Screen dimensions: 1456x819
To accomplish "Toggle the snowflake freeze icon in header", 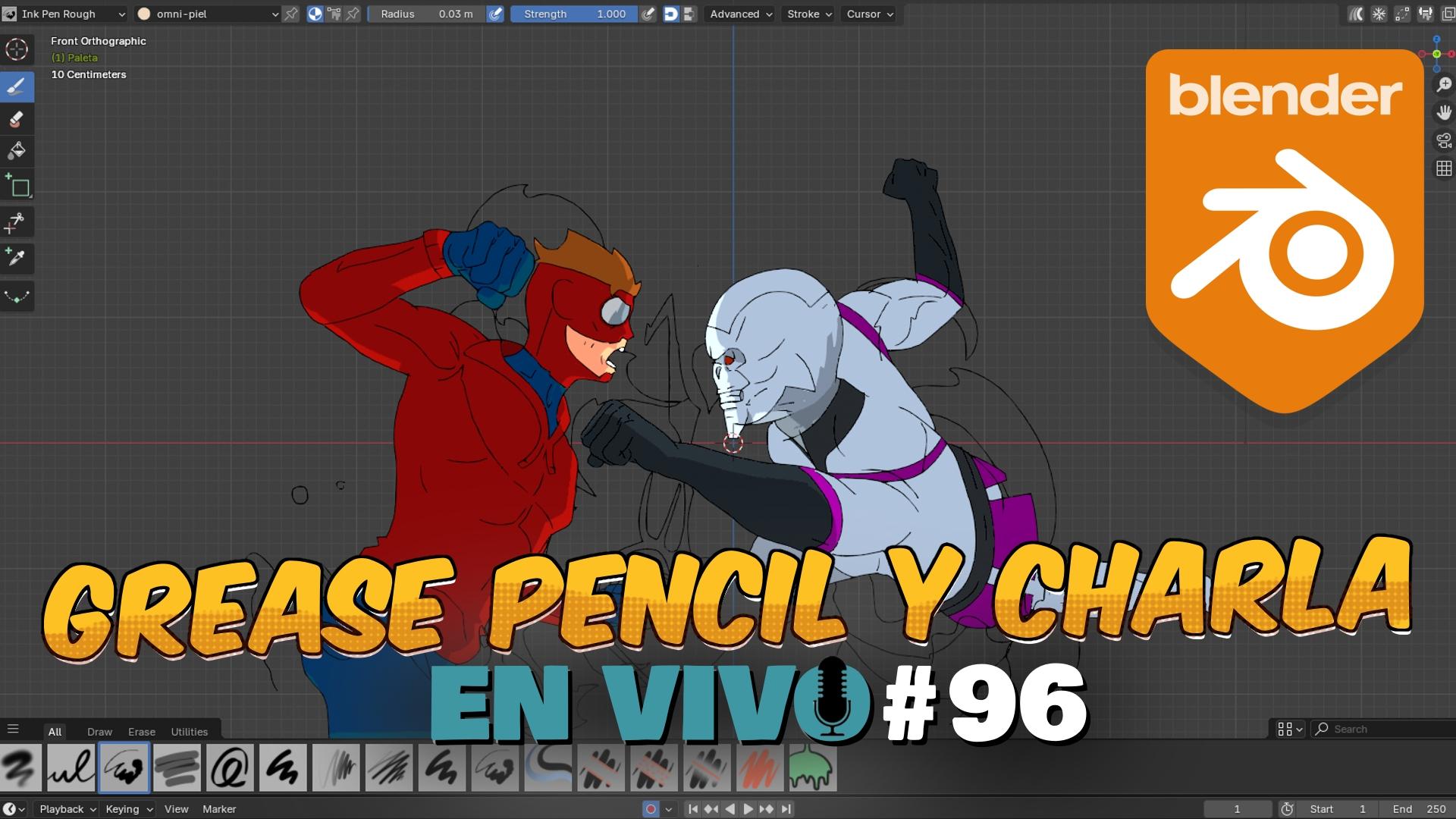I will click(1379, 14).
